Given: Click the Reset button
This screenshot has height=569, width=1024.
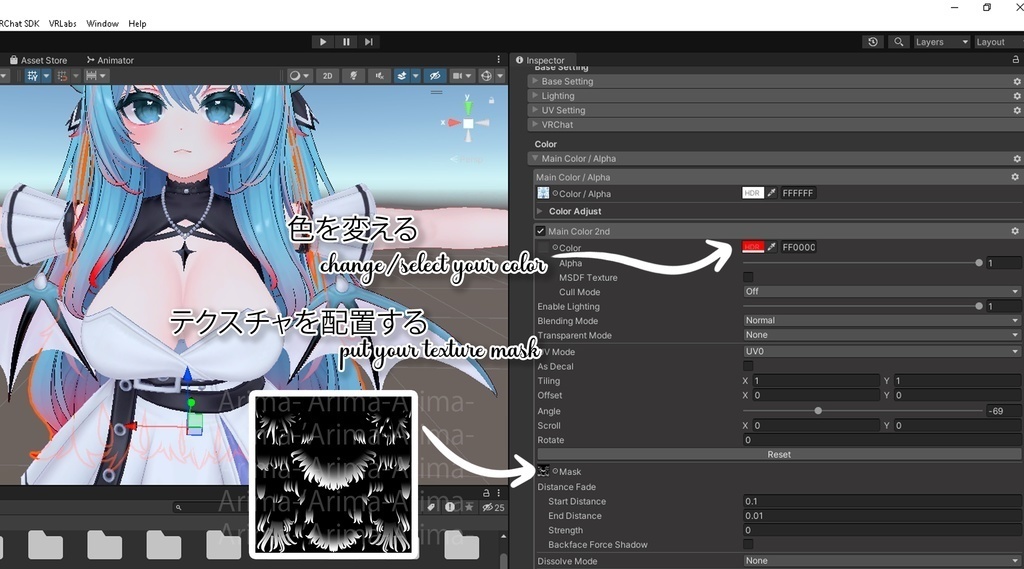Looking at the screenshot, I should 779,454.
